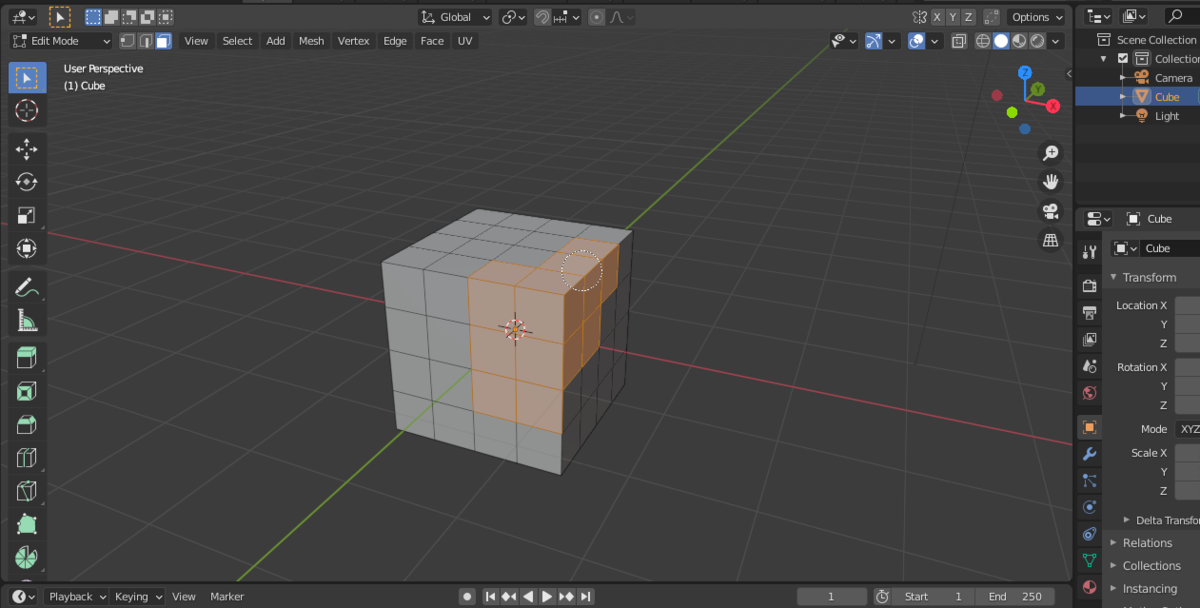Open the Edge menu
1200x608 pixels.
click(395, 41)
